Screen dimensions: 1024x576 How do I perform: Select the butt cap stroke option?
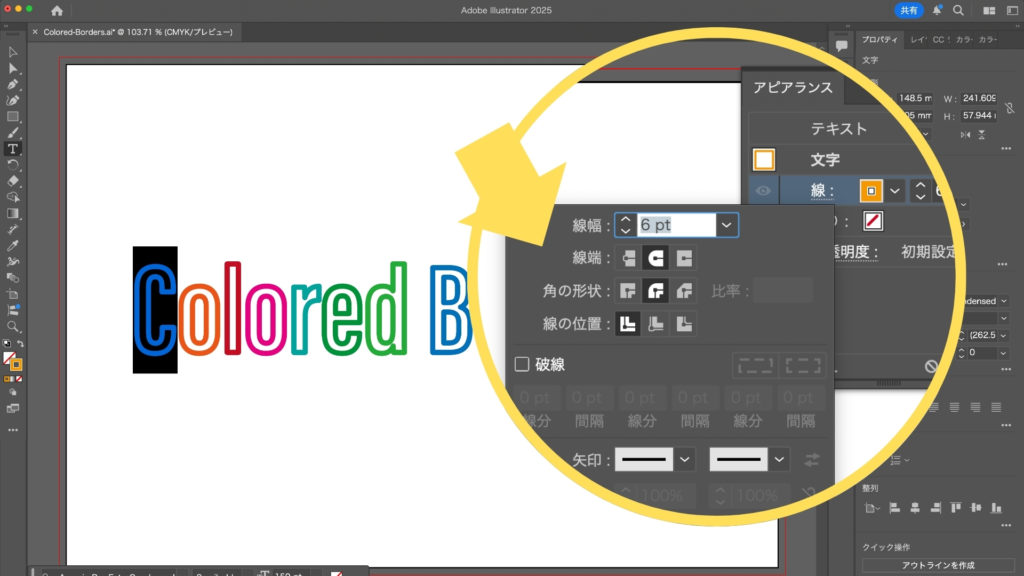[x=627, y=259]
